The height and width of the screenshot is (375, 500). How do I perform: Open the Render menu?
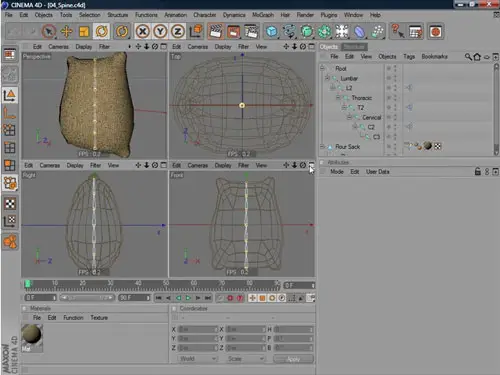click(x=305, y=15)
